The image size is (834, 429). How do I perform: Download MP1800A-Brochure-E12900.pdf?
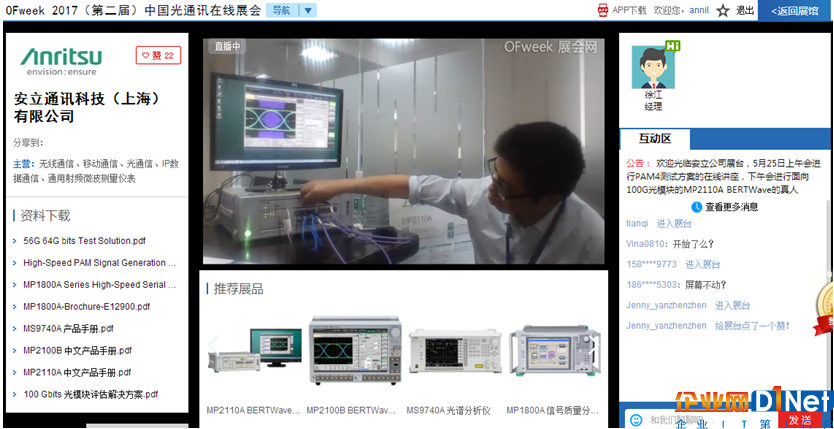pyautogui.click(x=87, y=307)
